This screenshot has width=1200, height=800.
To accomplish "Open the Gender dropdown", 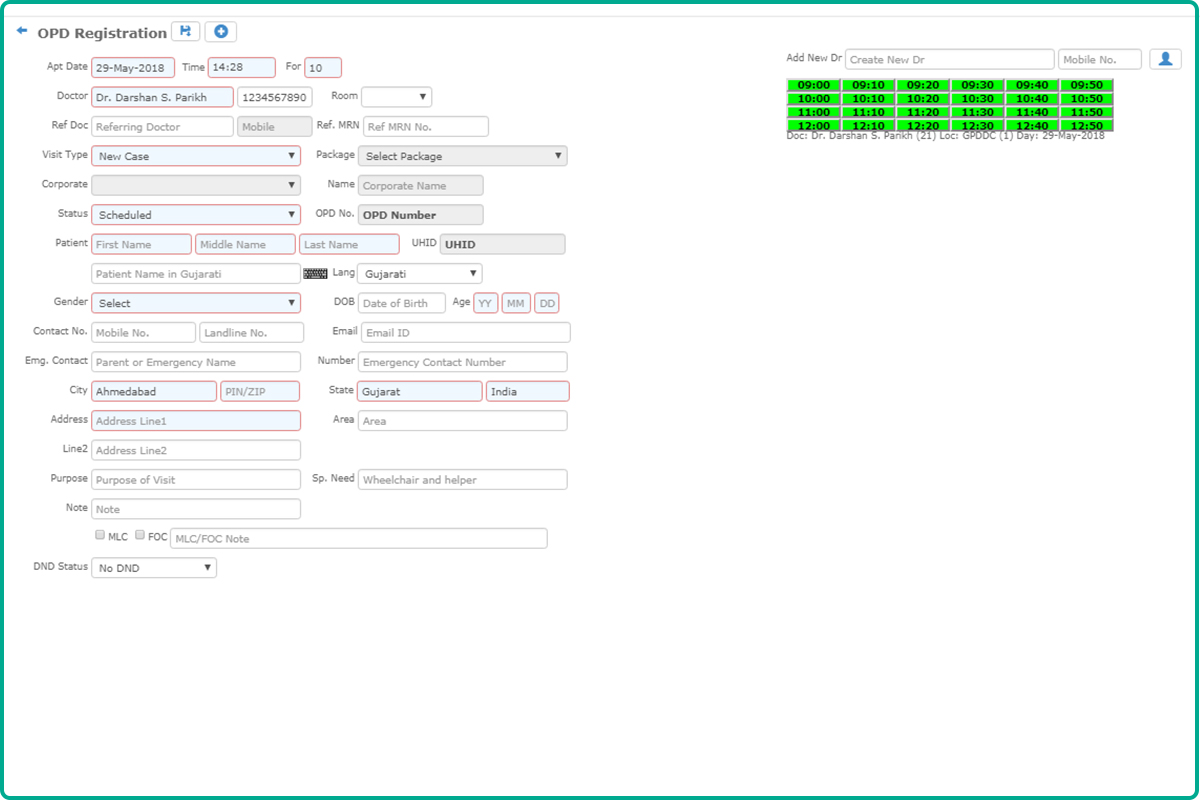I will [x=196, y=303].
